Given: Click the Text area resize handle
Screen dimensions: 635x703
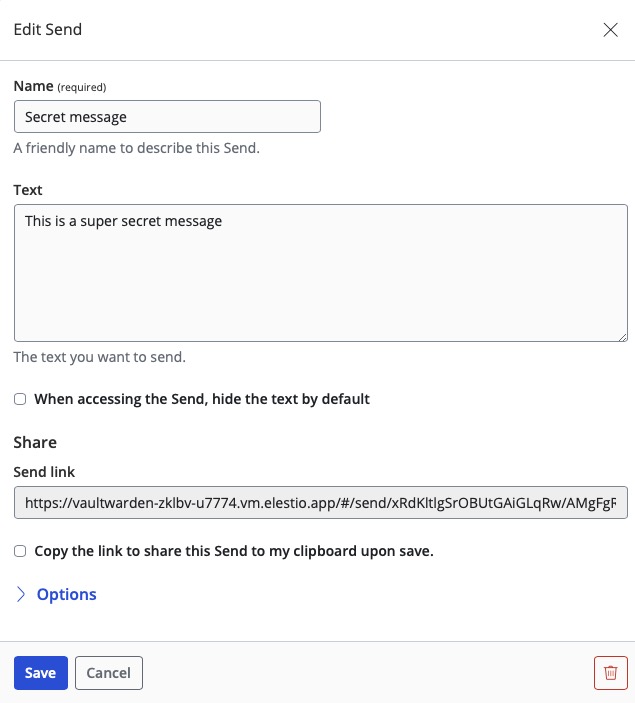Looking at the screenshot, I should (x=622, y=336).
